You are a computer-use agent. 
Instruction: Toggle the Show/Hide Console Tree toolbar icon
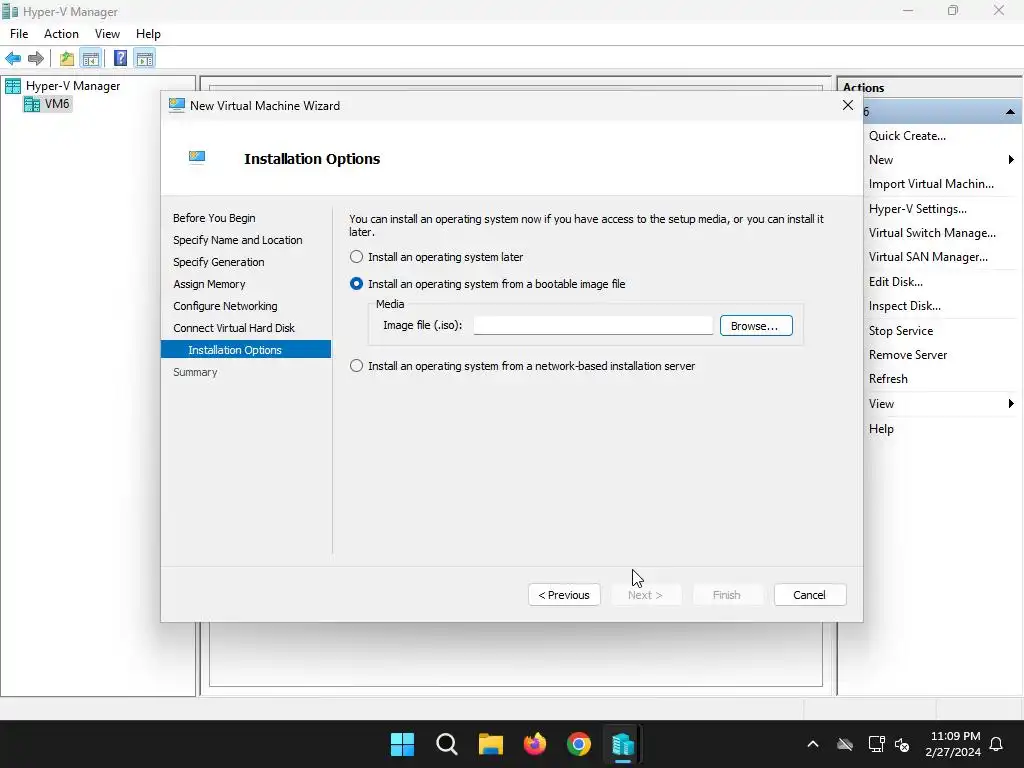pyautogui.click(x=91, y=59)
